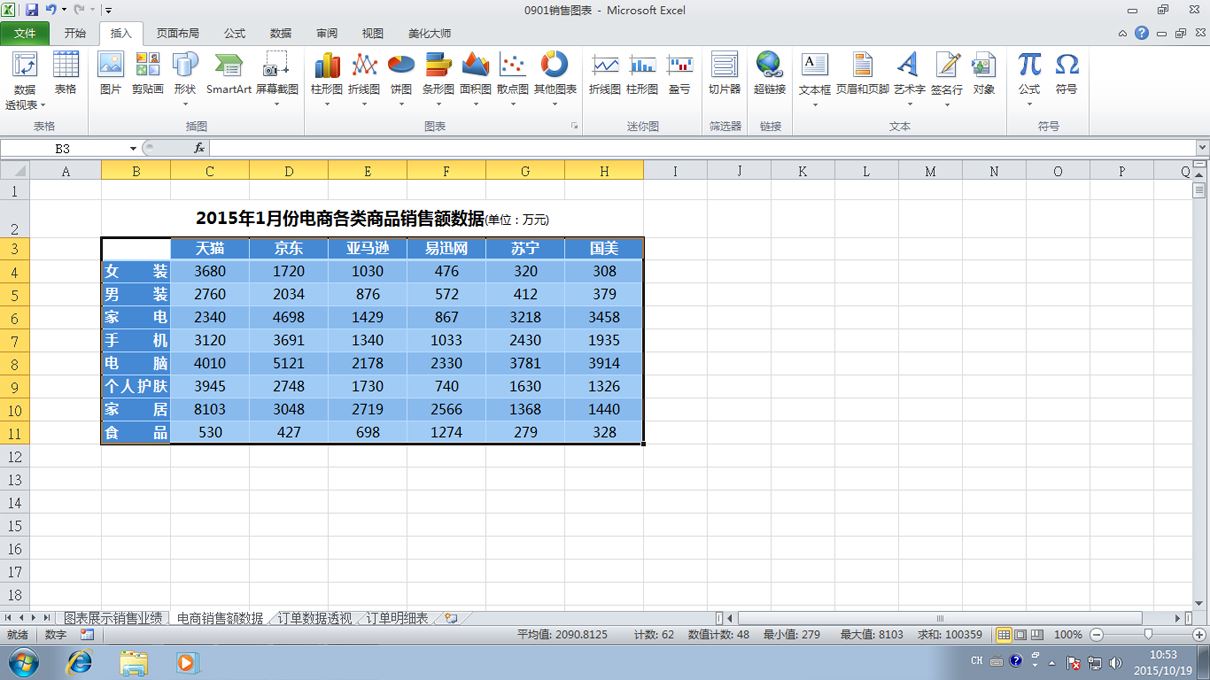Image resolution: width=1210 pixels, height=680 pixels.
Task: Switch to Page Break Preview in status bar
Action: (1039, 634)
